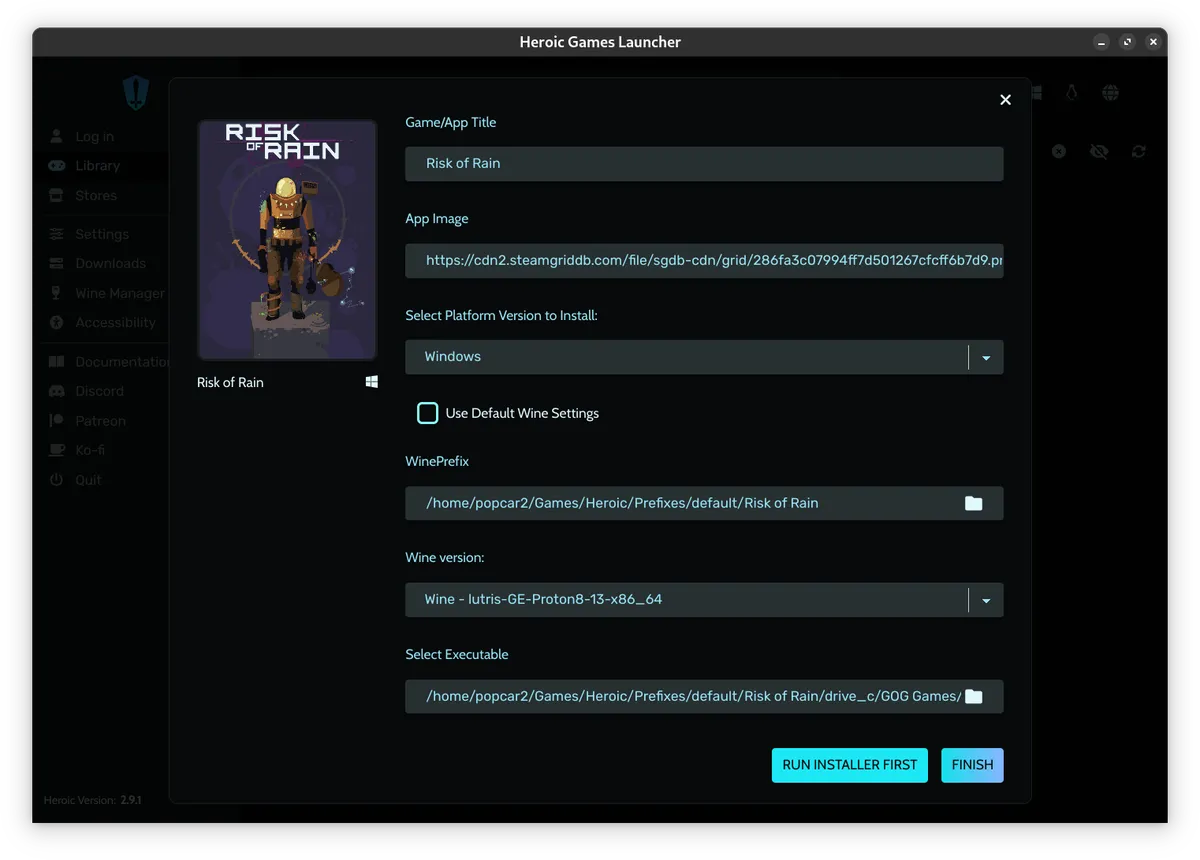Image resolution: width=1200 pixels, height=860 pixels.
Task: Click the Accessibility icon in sidebar
Action: pyautogui.click(x=56, y=322)
